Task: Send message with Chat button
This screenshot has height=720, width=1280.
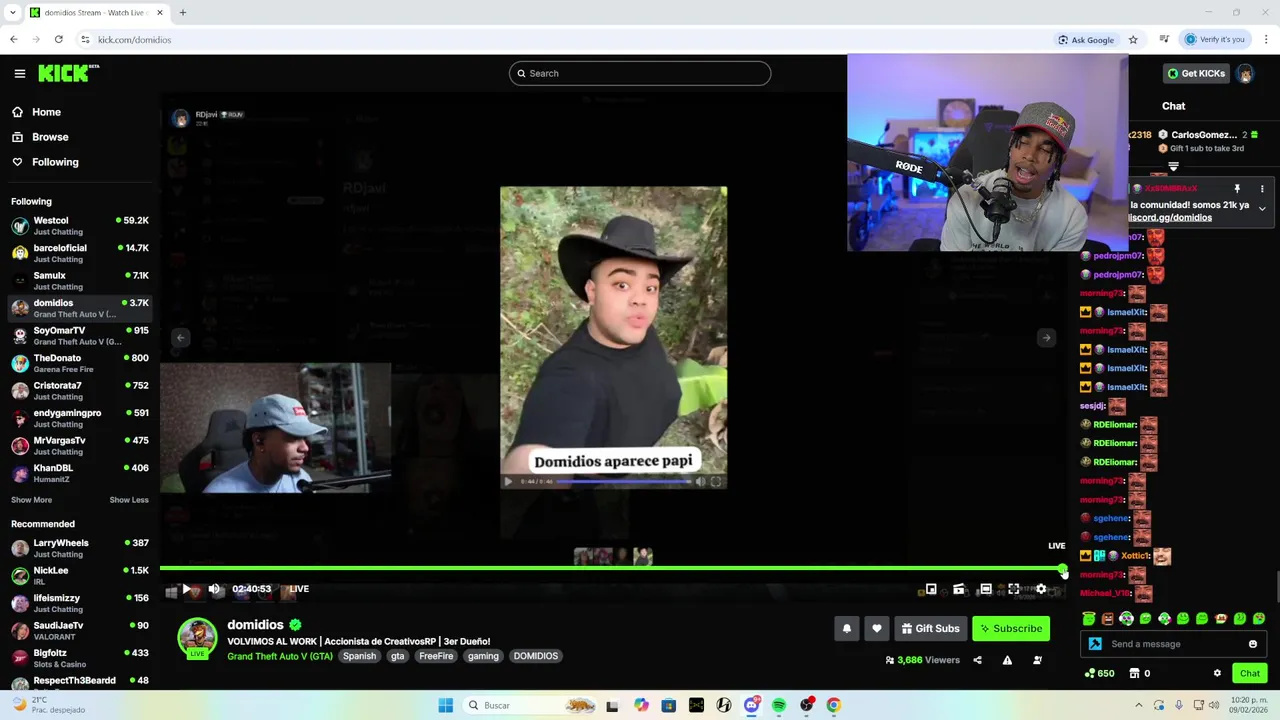Action: [x=1250, y=673]
